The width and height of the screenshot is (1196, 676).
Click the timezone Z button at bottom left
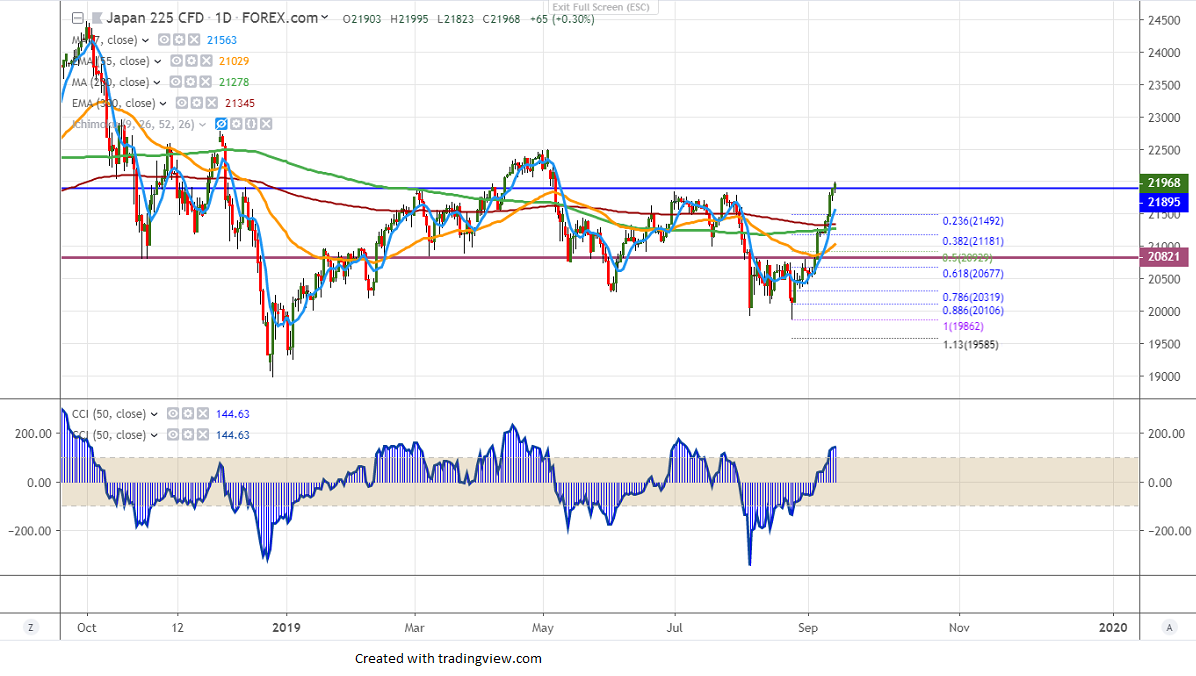point(31,627)
